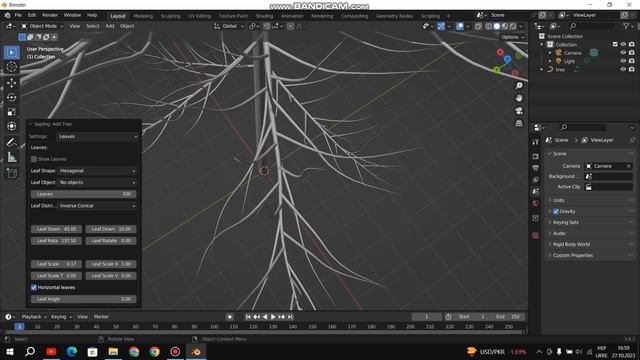
Task: Select the Move tool
Action: [x=11, y=83]
